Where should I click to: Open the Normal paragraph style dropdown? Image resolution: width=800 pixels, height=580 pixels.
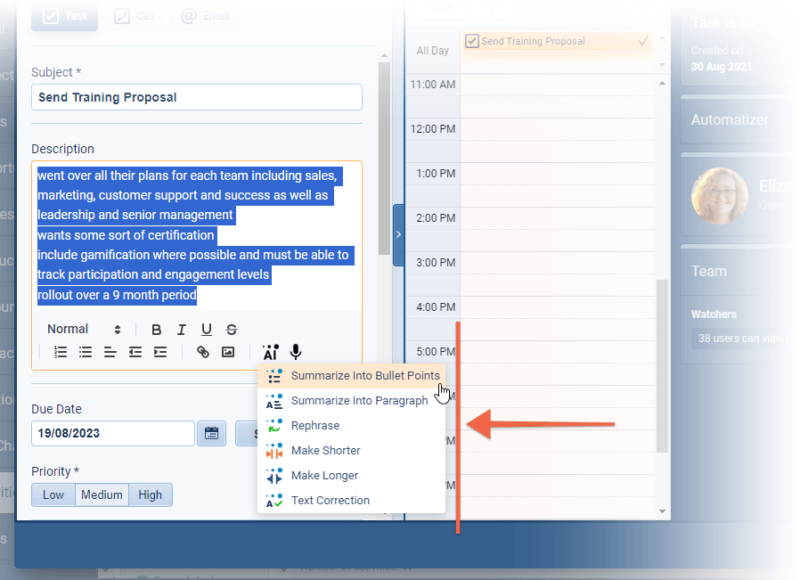pyautogui.click(x=84, y=329)
